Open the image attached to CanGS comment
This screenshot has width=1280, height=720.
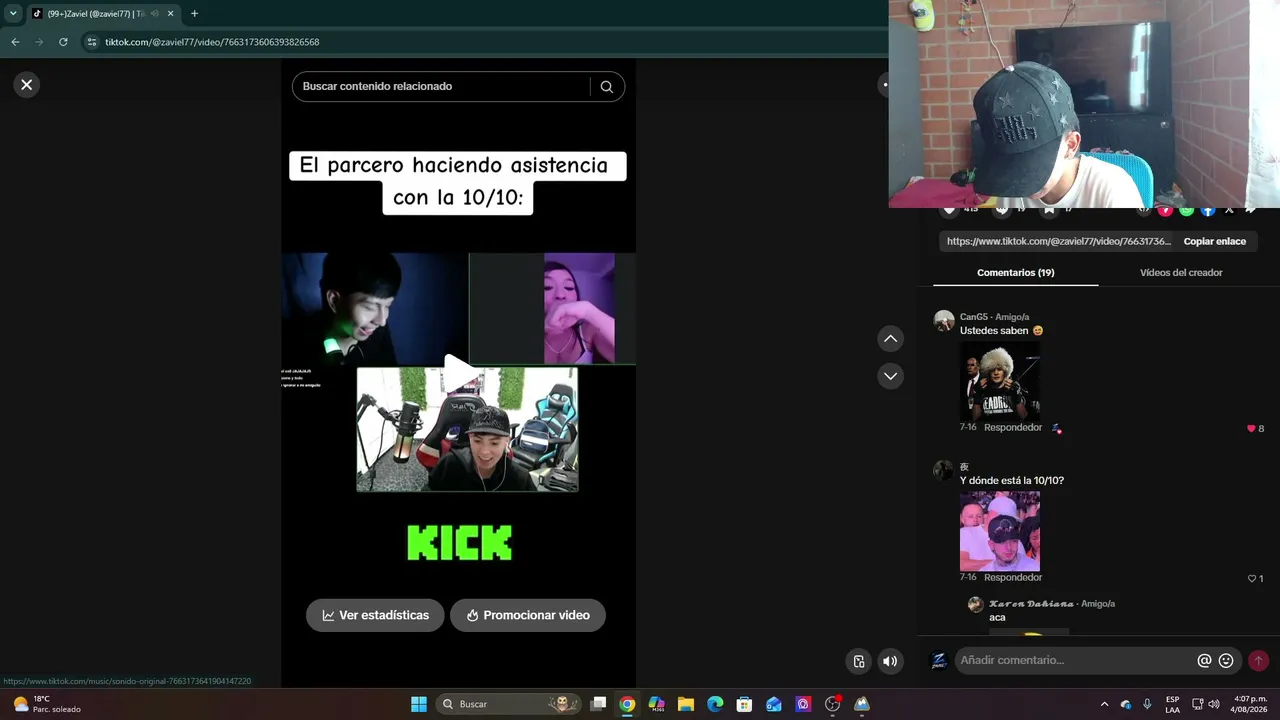1000,381
